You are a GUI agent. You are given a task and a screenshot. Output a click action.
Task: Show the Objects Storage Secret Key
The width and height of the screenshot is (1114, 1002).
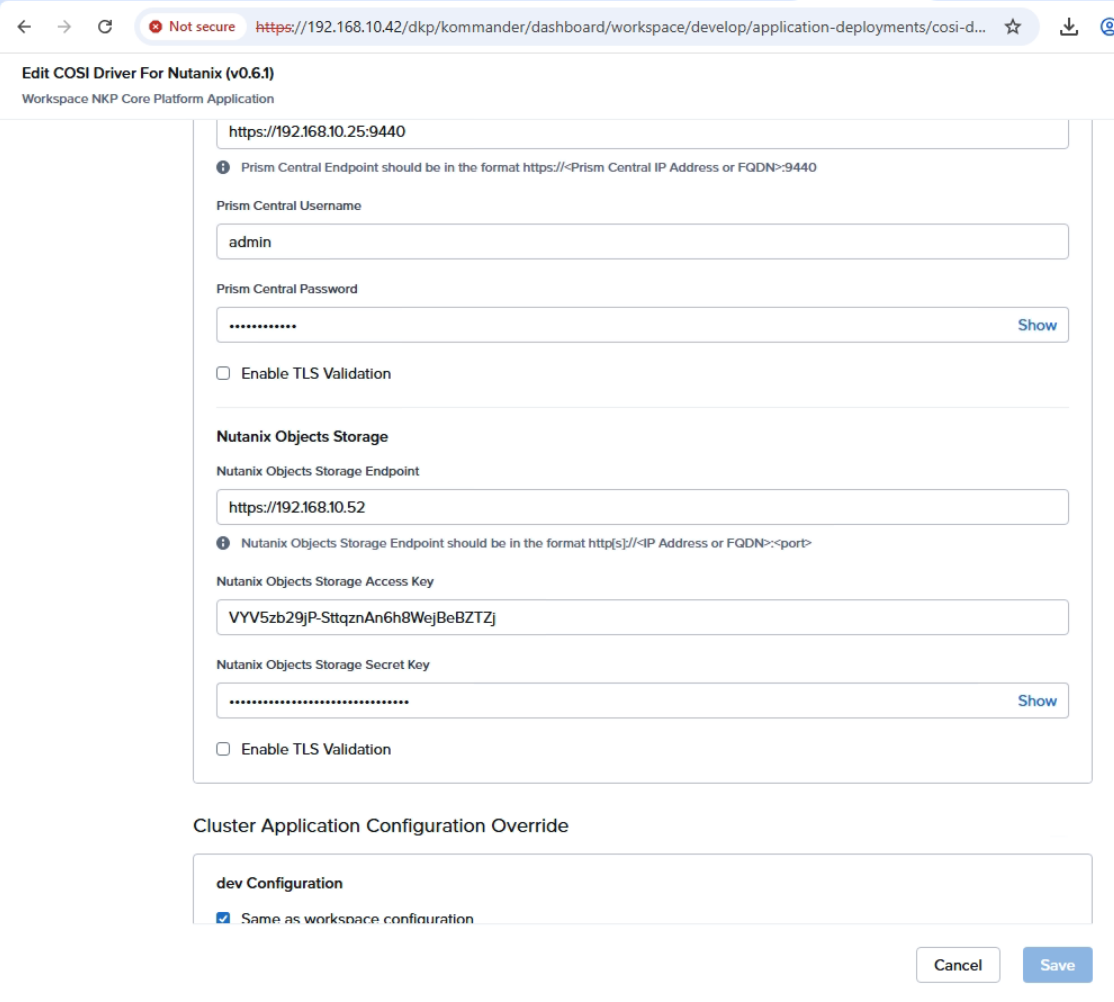1037,701
